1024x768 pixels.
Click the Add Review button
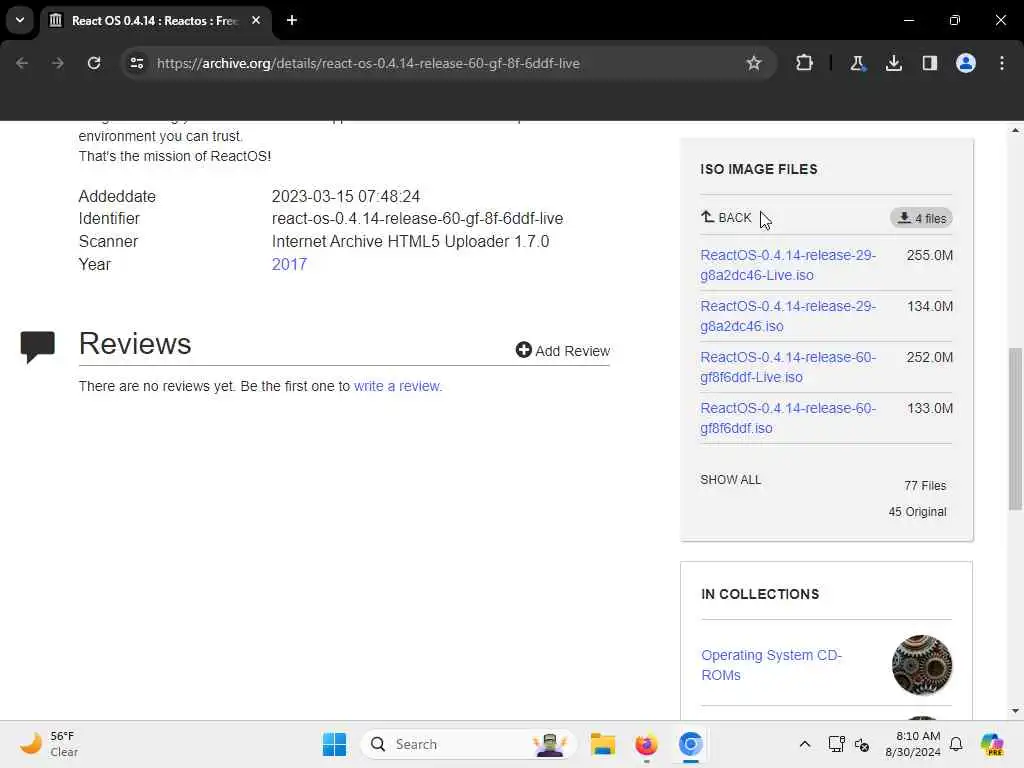(562, 351)
